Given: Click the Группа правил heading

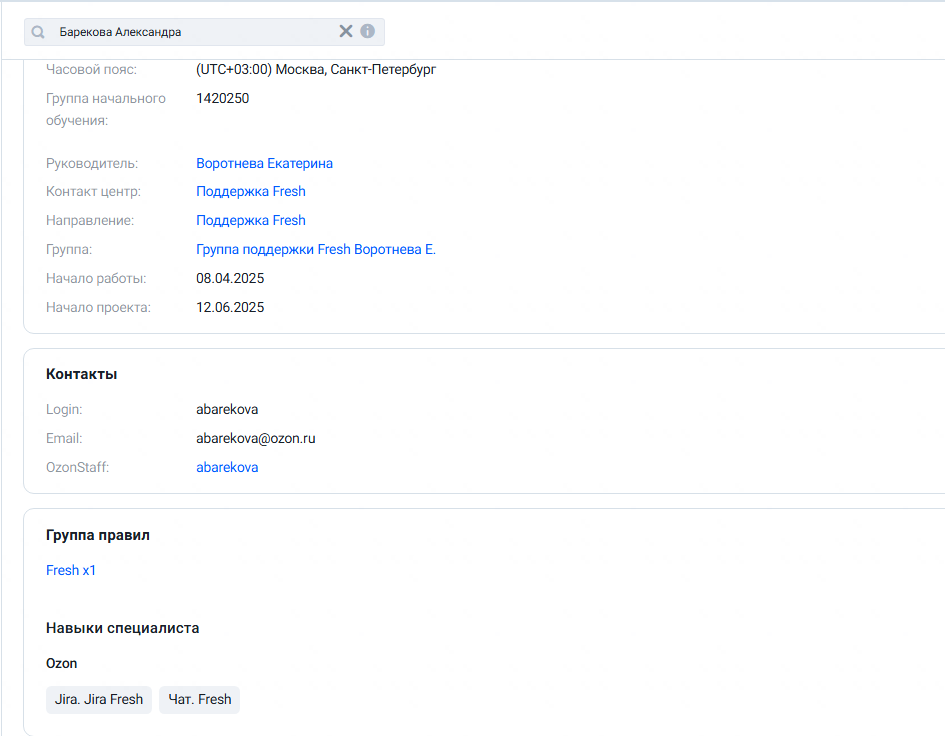Looking at the screenshot, I should (x=98, y=535).
